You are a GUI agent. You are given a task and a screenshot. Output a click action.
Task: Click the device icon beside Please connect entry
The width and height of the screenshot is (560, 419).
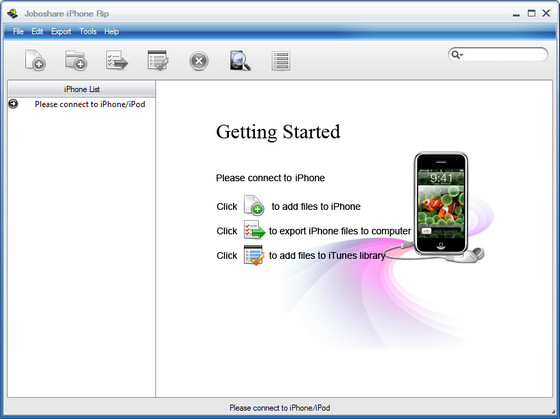13,104
